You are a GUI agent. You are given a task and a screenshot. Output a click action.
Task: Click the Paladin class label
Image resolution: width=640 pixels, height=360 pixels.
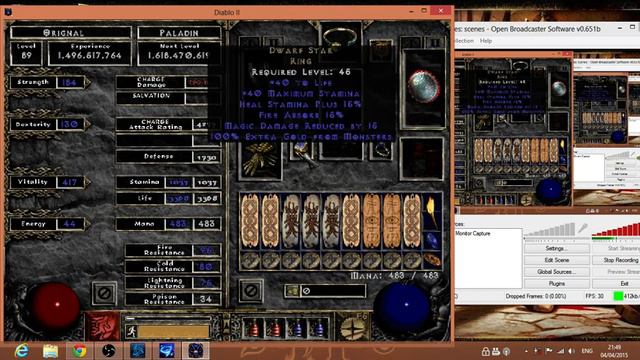179,33
